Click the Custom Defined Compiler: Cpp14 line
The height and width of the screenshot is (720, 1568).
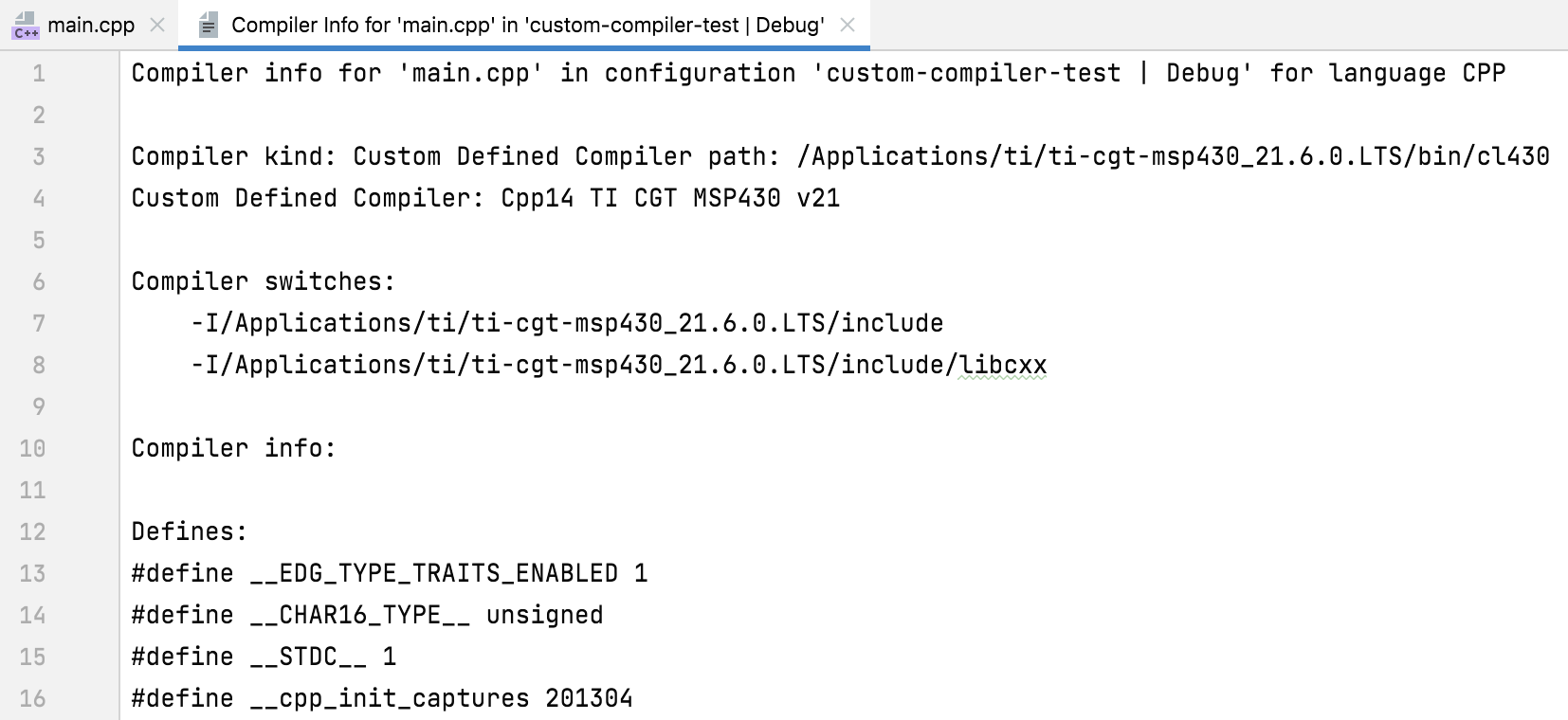483,198
